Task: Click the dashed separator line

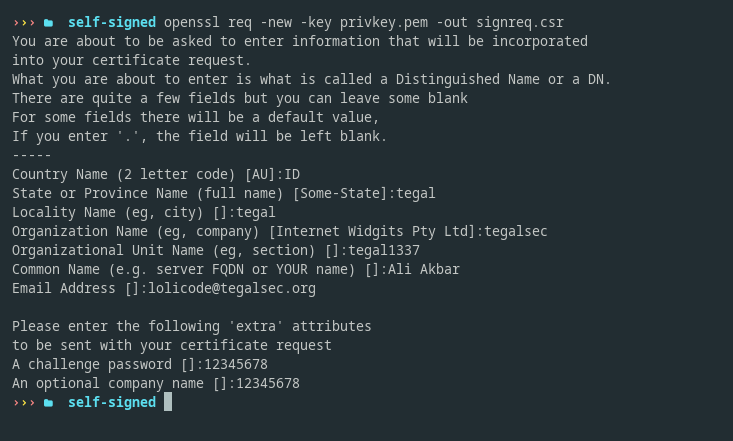Action: (32, 155)
